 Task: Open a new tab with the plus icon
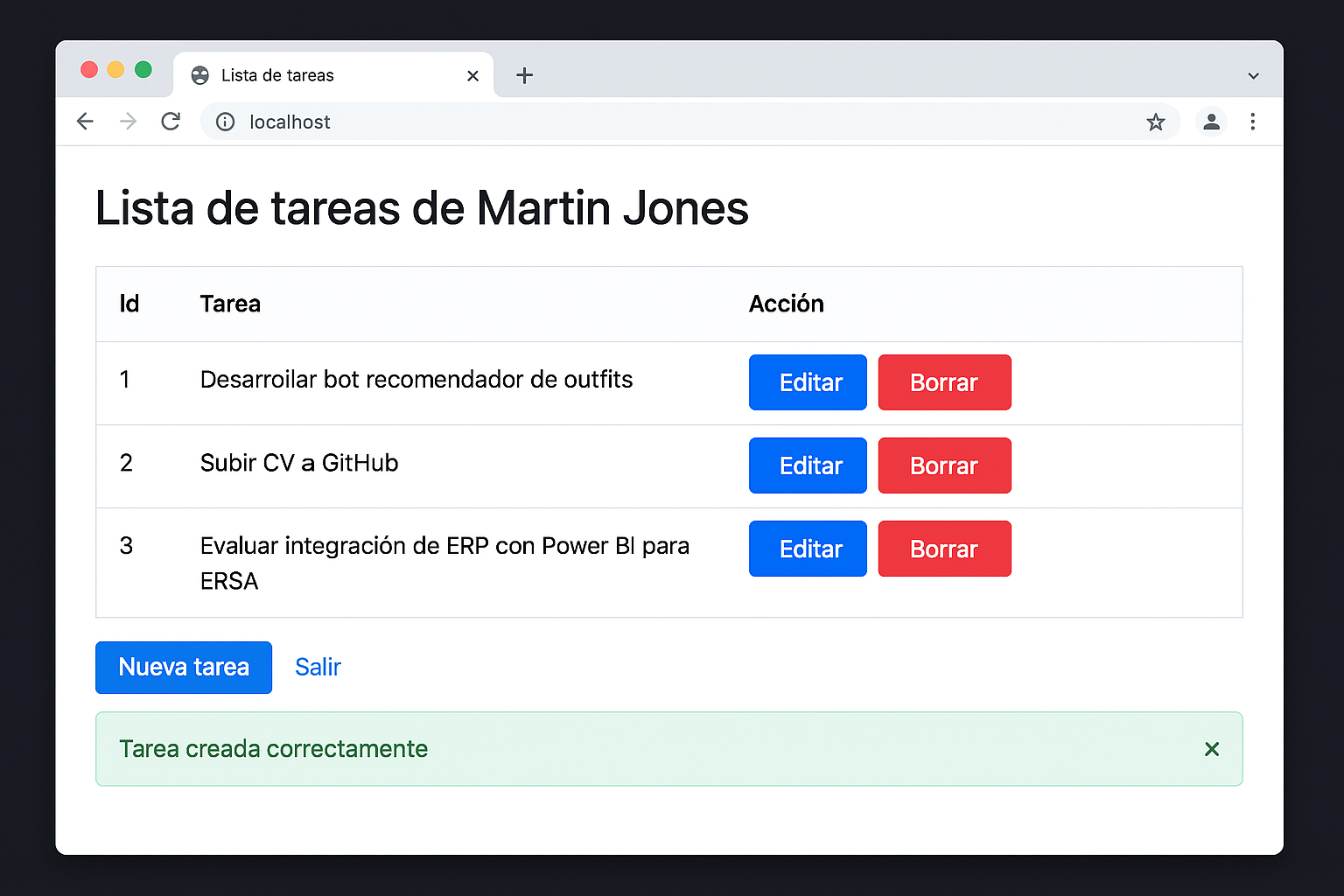[x=524, y=75]
